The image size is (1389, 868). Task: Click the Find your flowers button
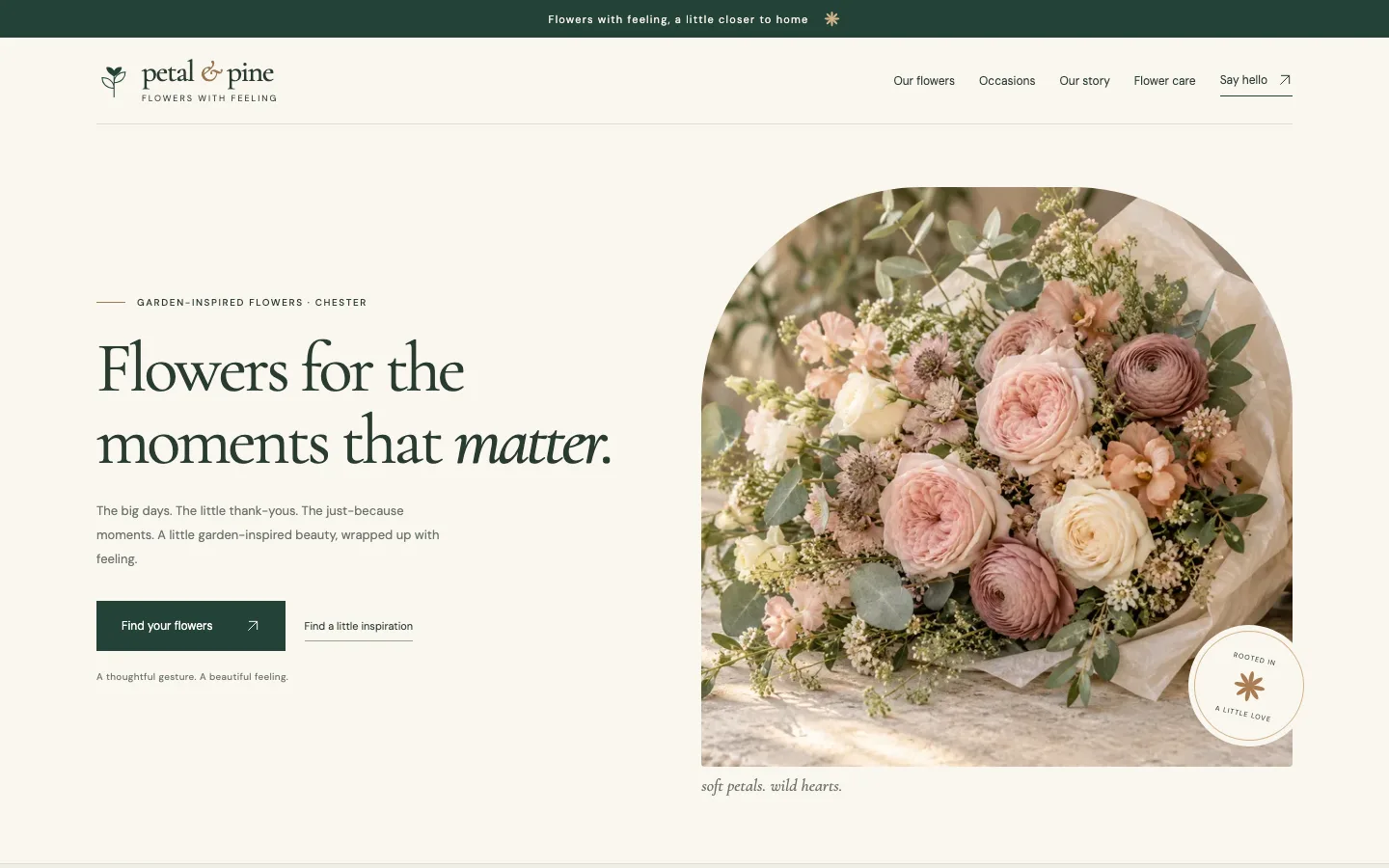(191, 626)
